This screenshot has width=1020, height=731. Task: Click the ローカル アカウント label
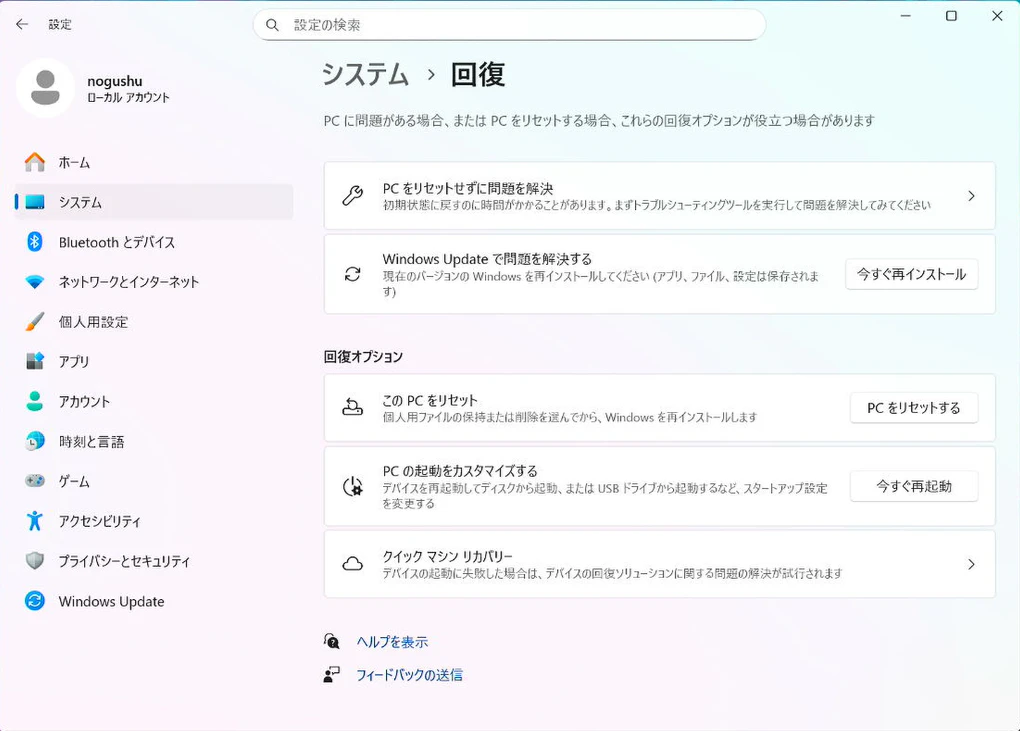click(128, 98)
